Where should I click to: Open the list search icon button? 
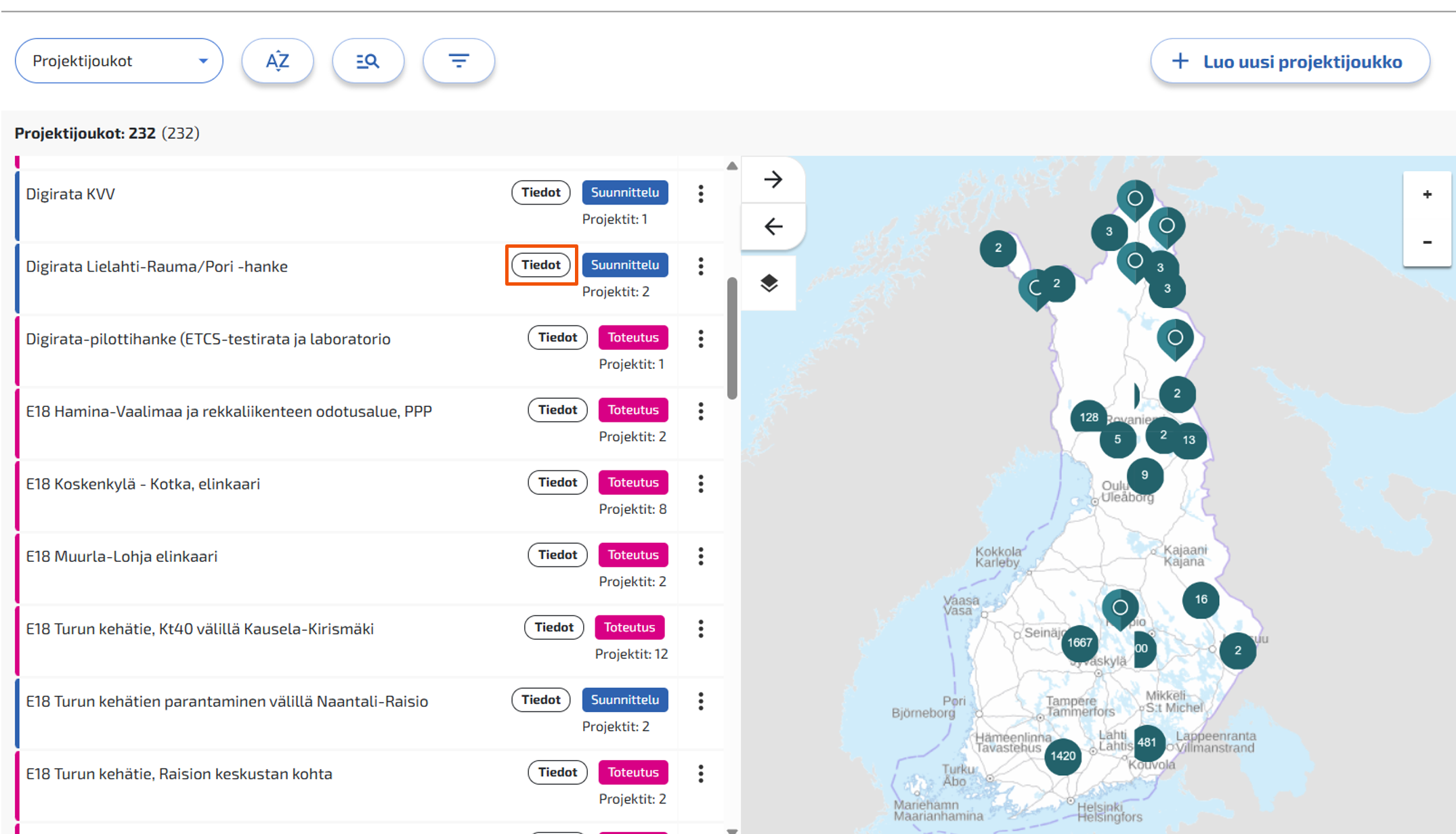[x=368, y=61]
